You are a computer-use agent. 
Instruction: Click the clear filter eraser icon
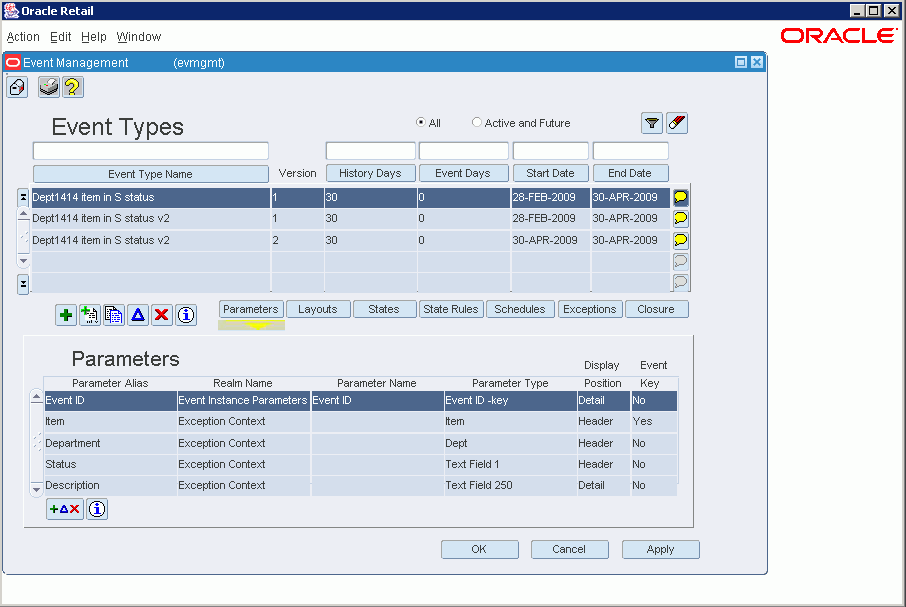pos(677,123)
